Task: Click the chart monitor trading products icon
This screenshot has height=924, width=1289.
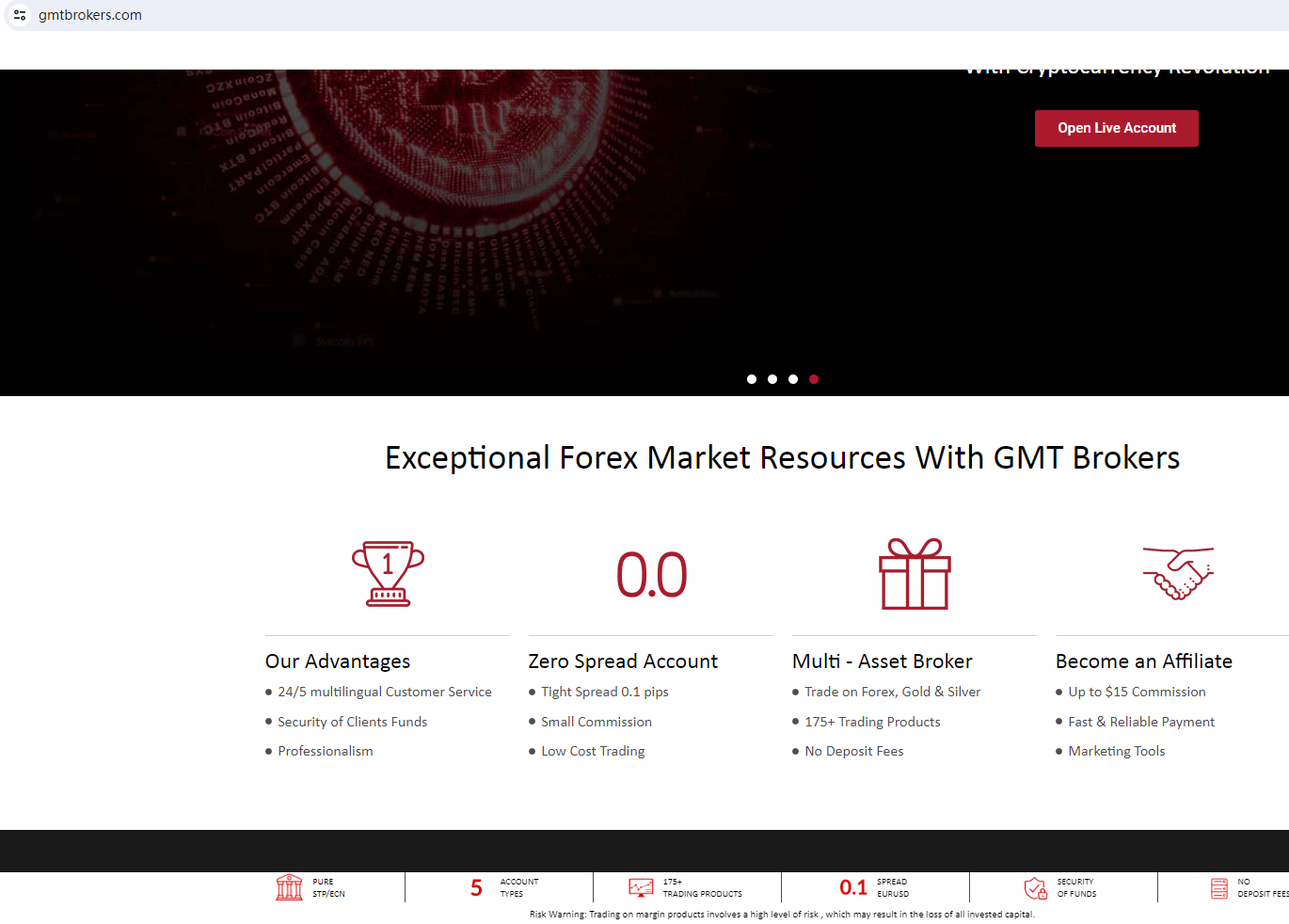Action: [641, 887]
